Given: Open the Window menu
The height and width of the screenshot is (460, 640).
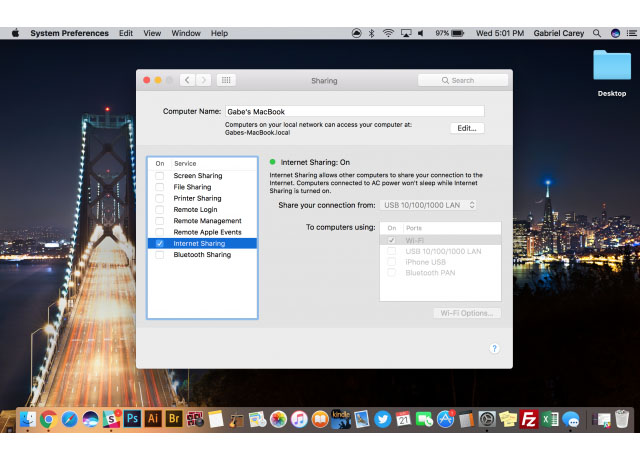Looking at the screenshot, I should tap(185, 33).
